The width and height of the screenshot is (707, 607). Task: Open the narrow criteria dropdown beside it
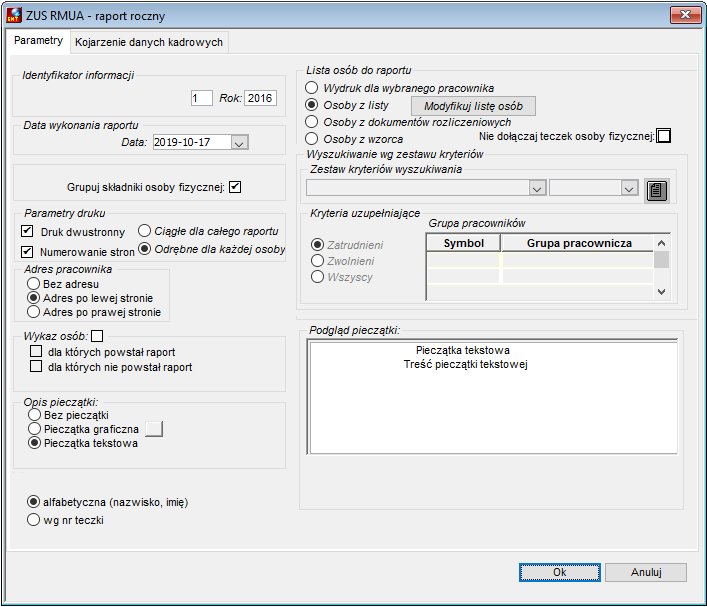pyautogui.click(x=629, y=188)
